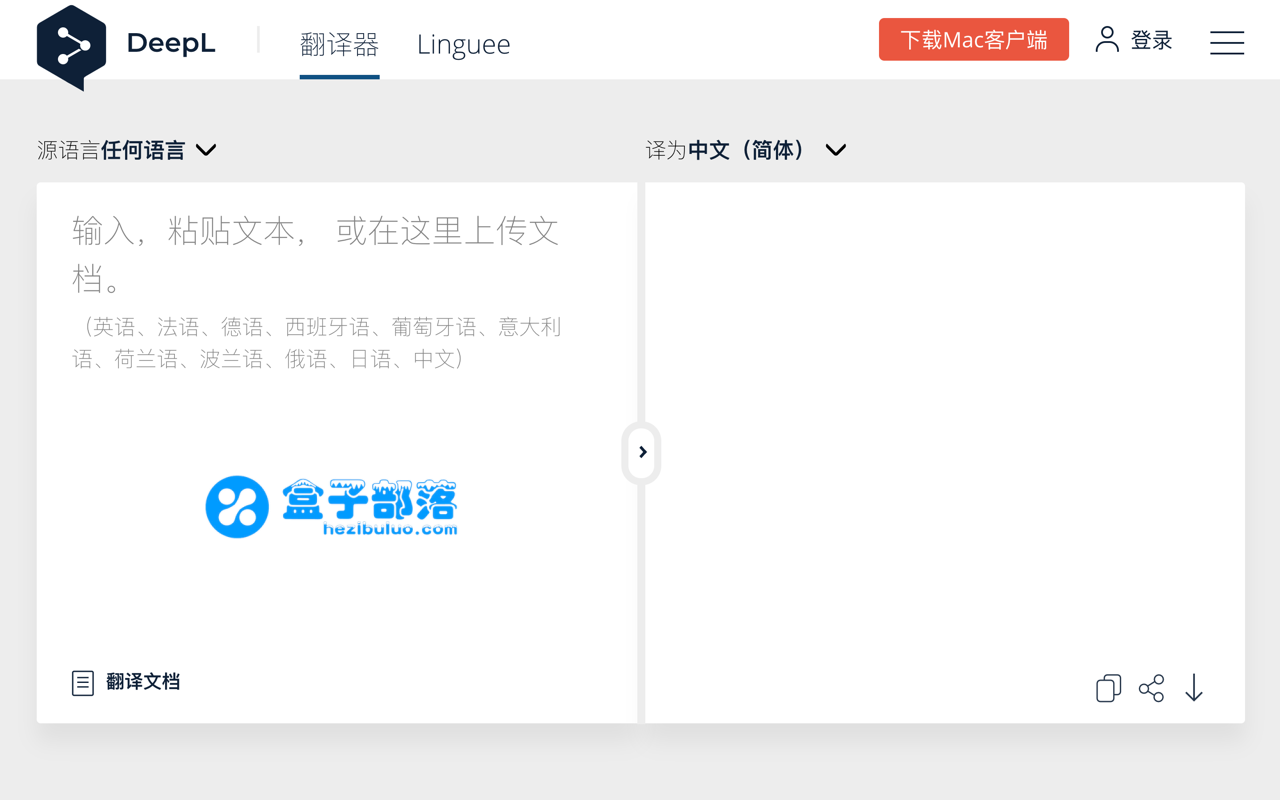Image resolution: width=1280 pixels, height=800 pixels.
Task: Click the user profile icon
Action: [1107, 39]
